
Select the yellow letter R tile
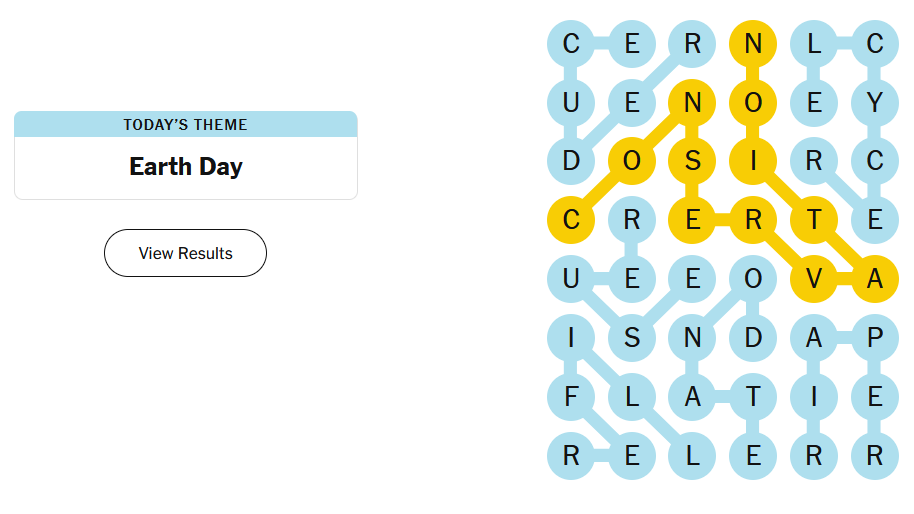click(753, 221)
